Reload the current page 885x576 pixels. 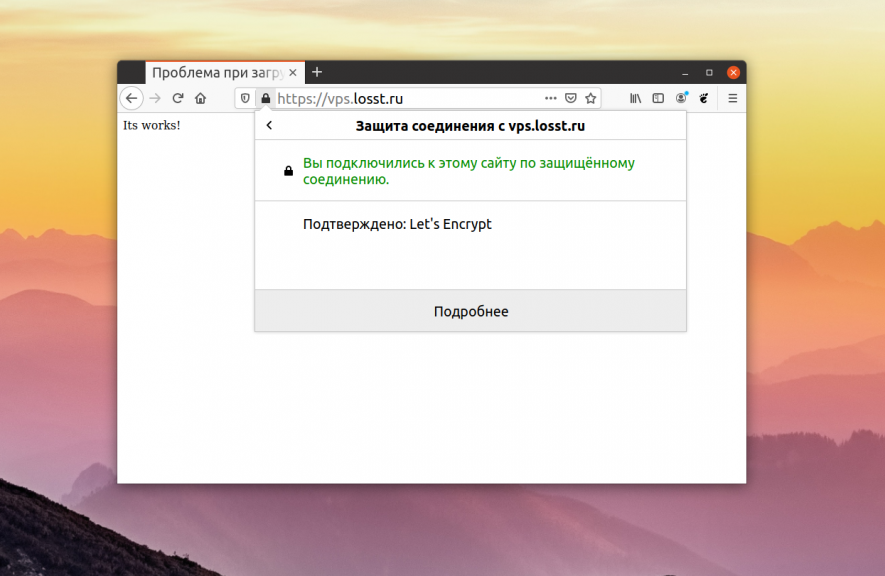[178, 98]
